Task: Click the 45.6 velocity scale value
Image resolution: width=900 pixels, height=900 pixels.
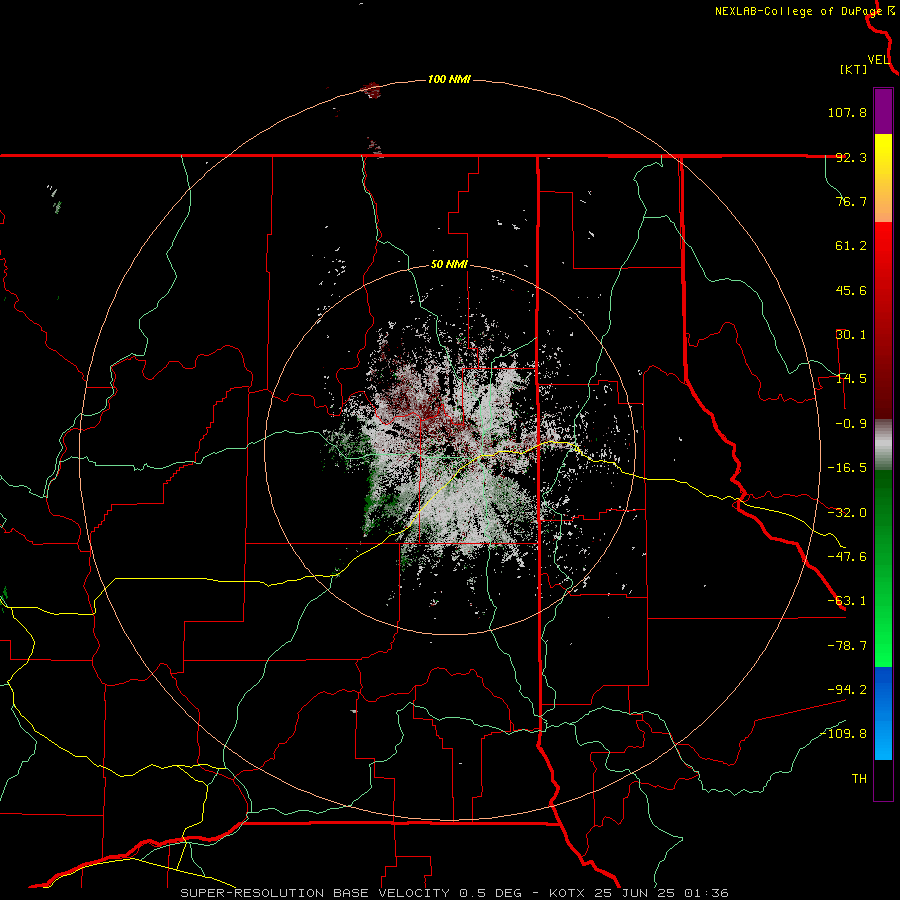Action: (851, 290)
